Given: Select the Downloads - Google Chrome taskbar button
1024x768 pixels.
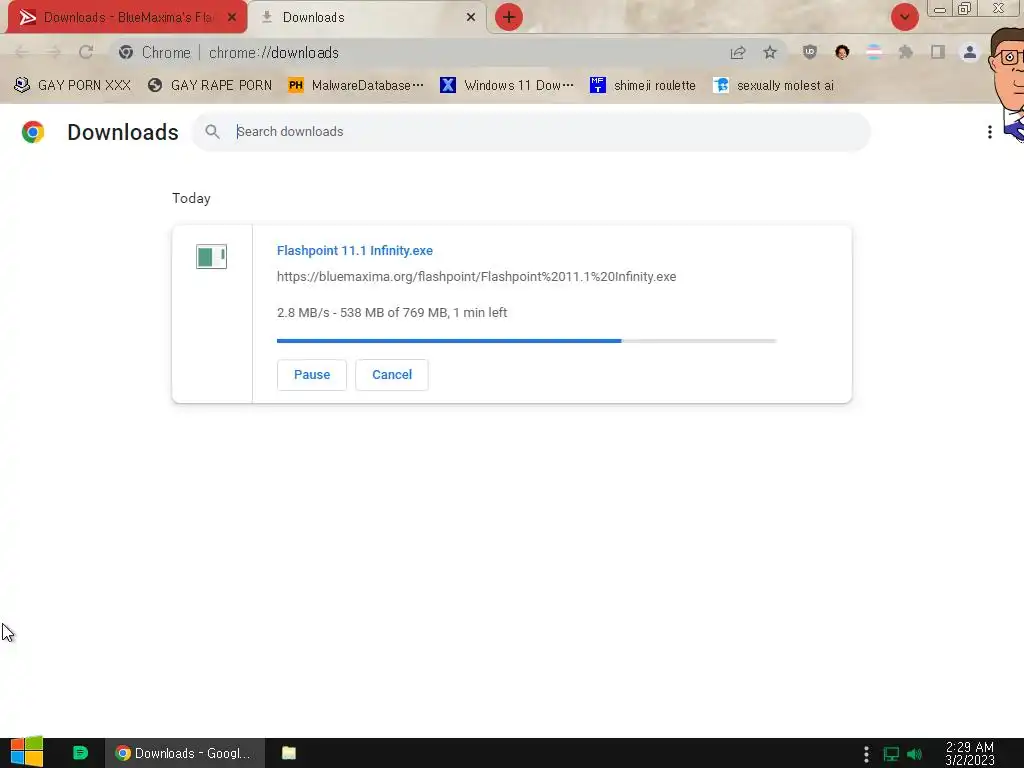Looking at the screenshot, I should point(185,753).
